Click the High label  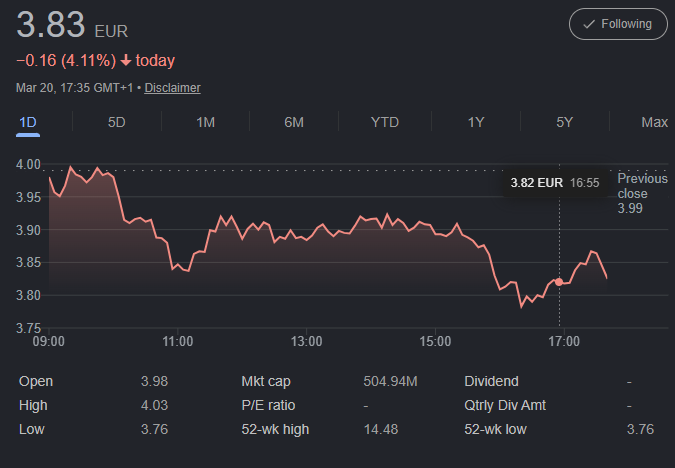tap(33, 405)
